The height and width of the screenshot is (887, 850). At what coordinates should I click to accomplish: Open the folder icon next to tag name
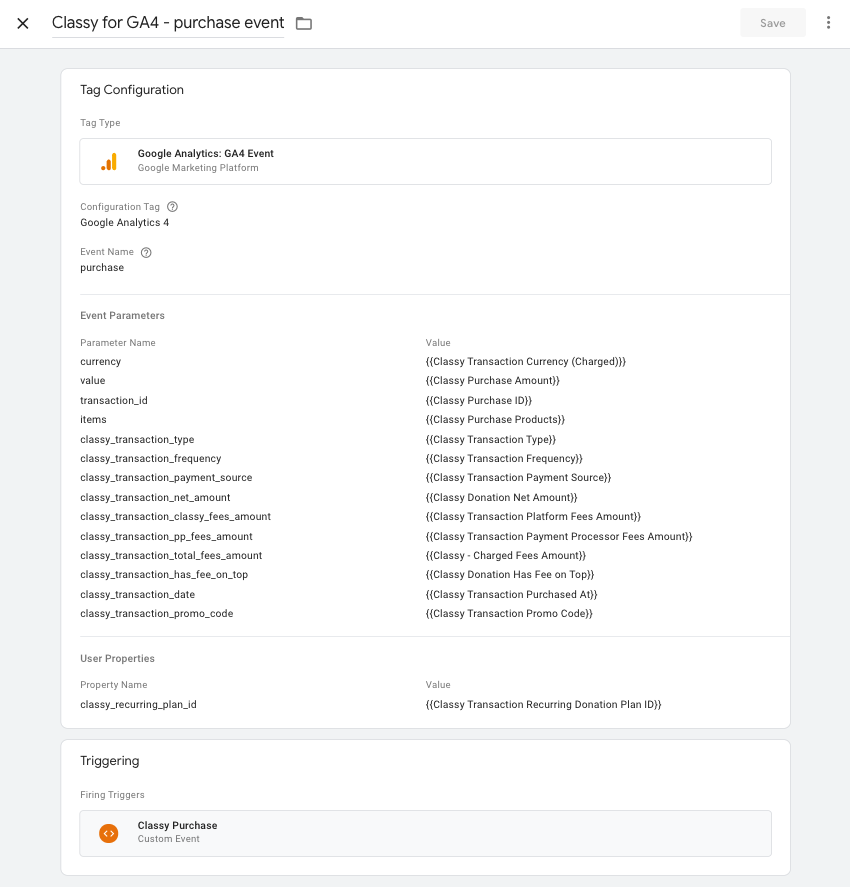tap(304, 23)
